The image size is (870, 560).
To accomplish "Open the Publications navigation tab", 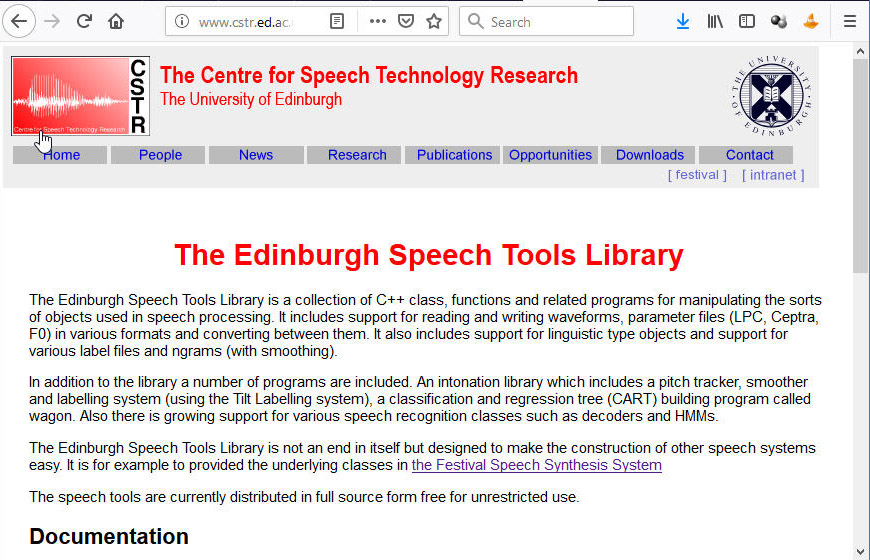I will 454,155.
